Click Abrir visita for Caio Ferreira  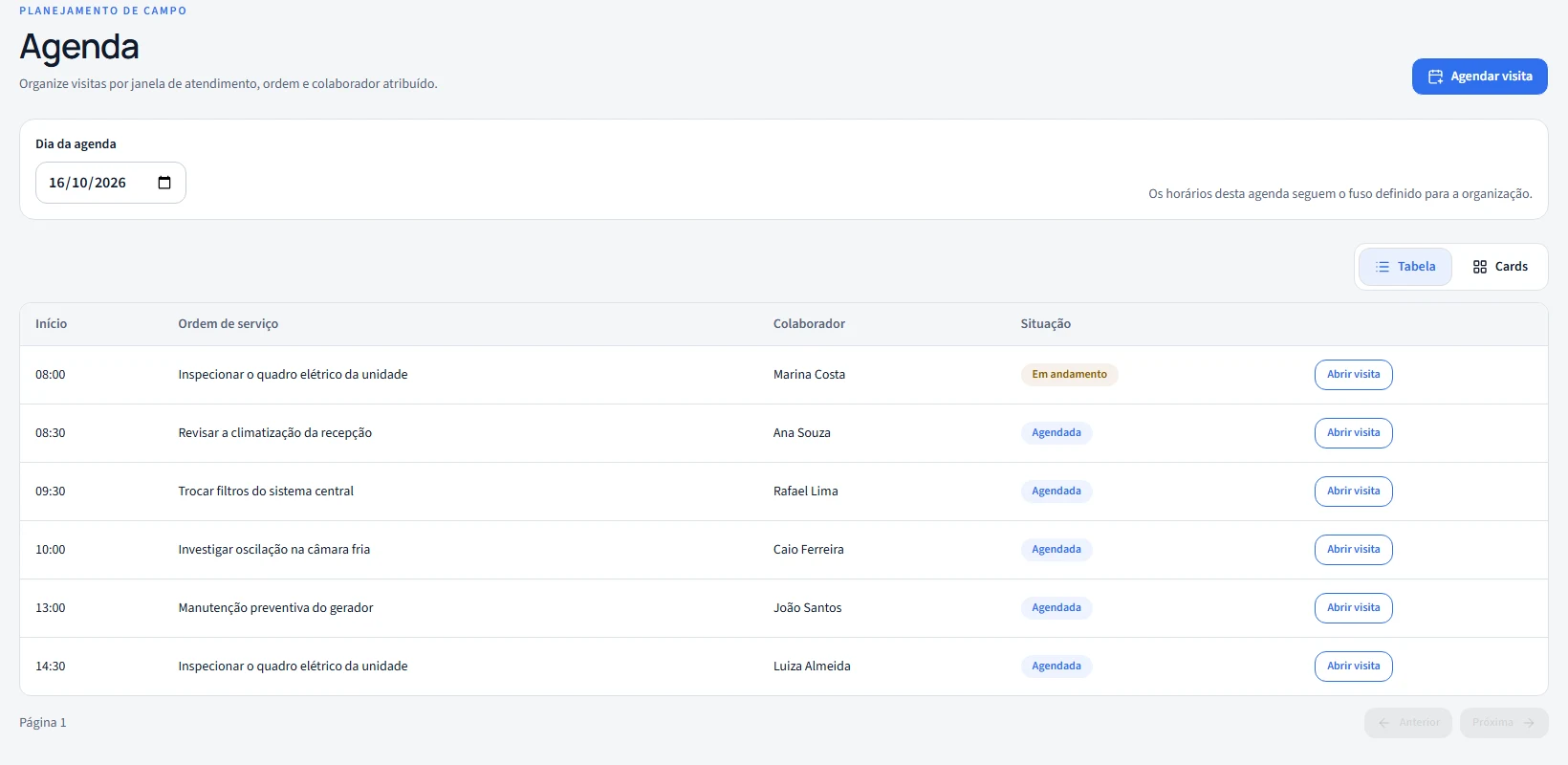point(1353,550)
